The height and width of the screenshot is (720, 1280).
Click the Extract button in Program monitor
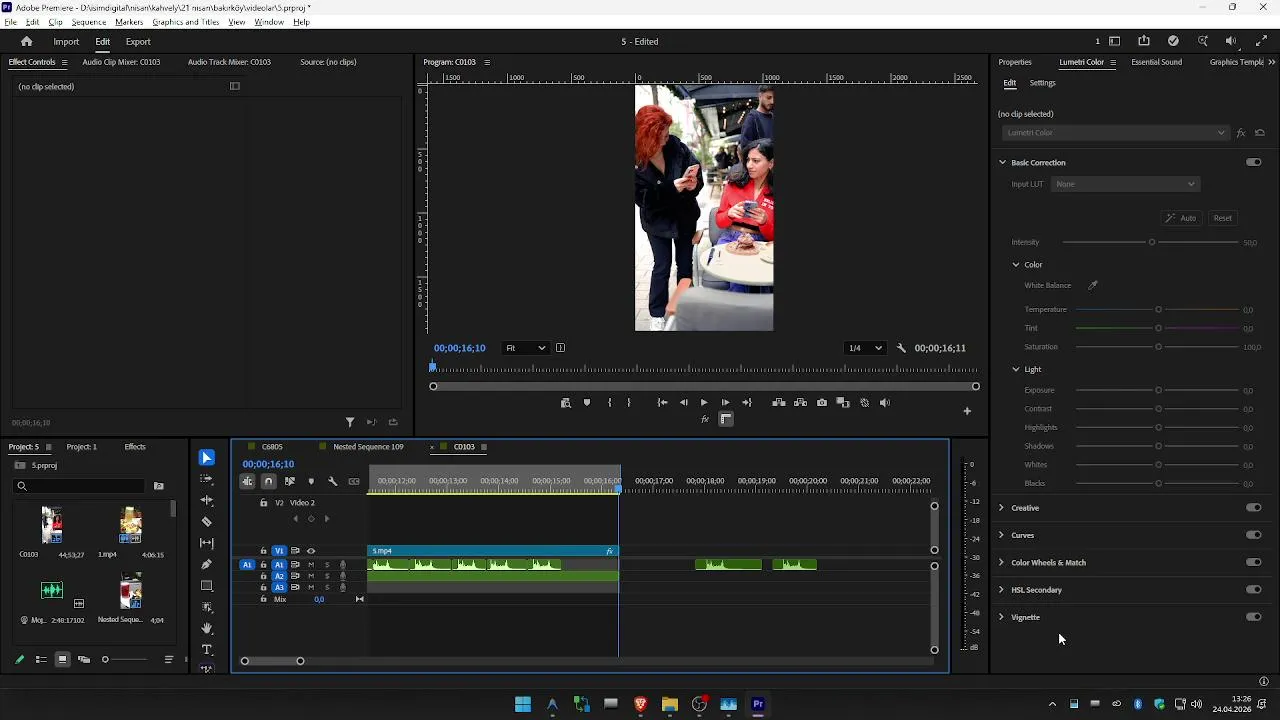click(x=800, y=403)
